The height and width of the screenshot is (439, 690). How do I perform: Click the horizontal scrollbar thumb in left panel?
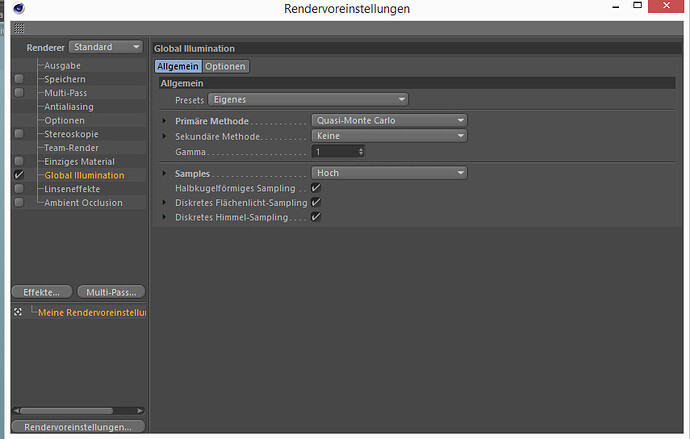(67, 411)
